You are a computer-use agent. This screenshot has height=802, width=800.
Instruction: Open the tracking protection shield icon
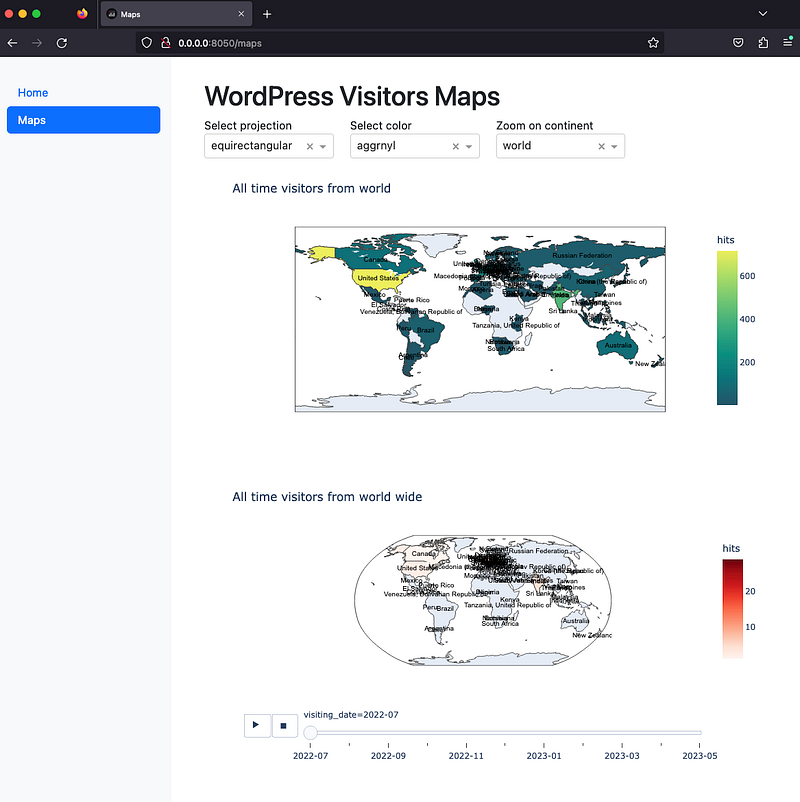[x=147, y=43]
